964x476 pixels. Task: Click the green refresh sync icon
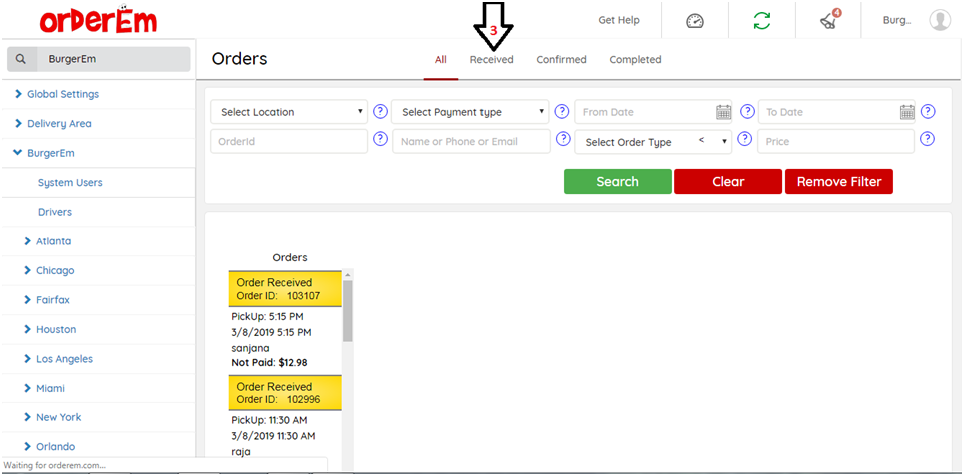click(x=762, y=21)
